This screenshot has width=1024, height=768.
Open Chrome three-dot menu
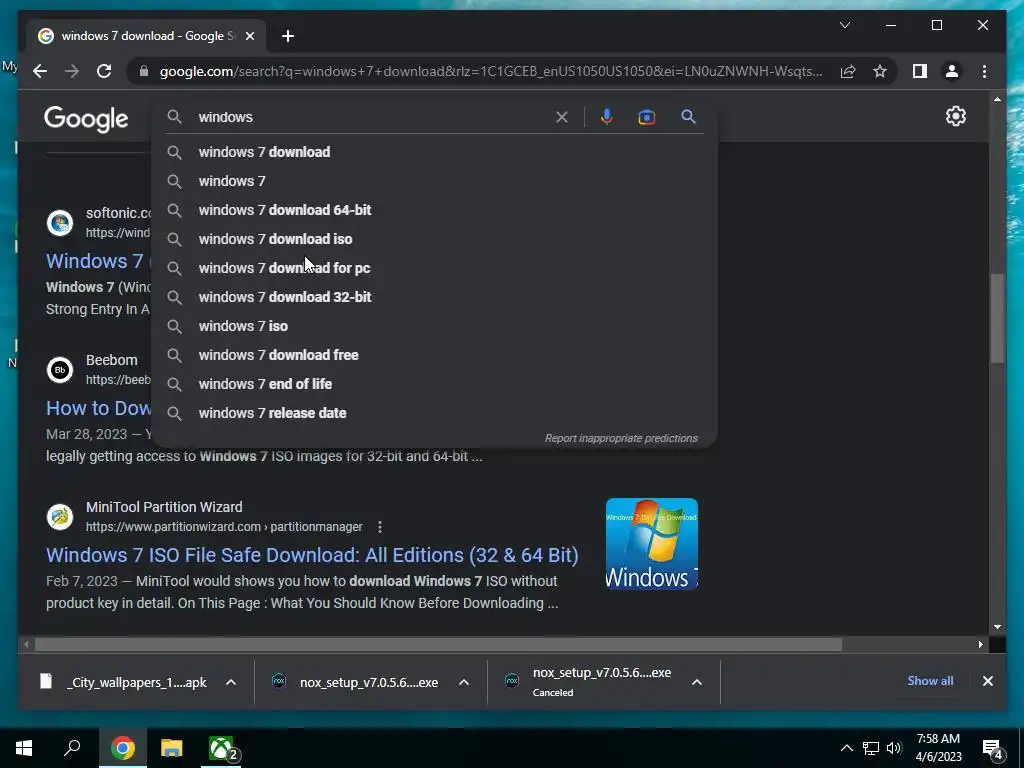[x=984, y=71]
